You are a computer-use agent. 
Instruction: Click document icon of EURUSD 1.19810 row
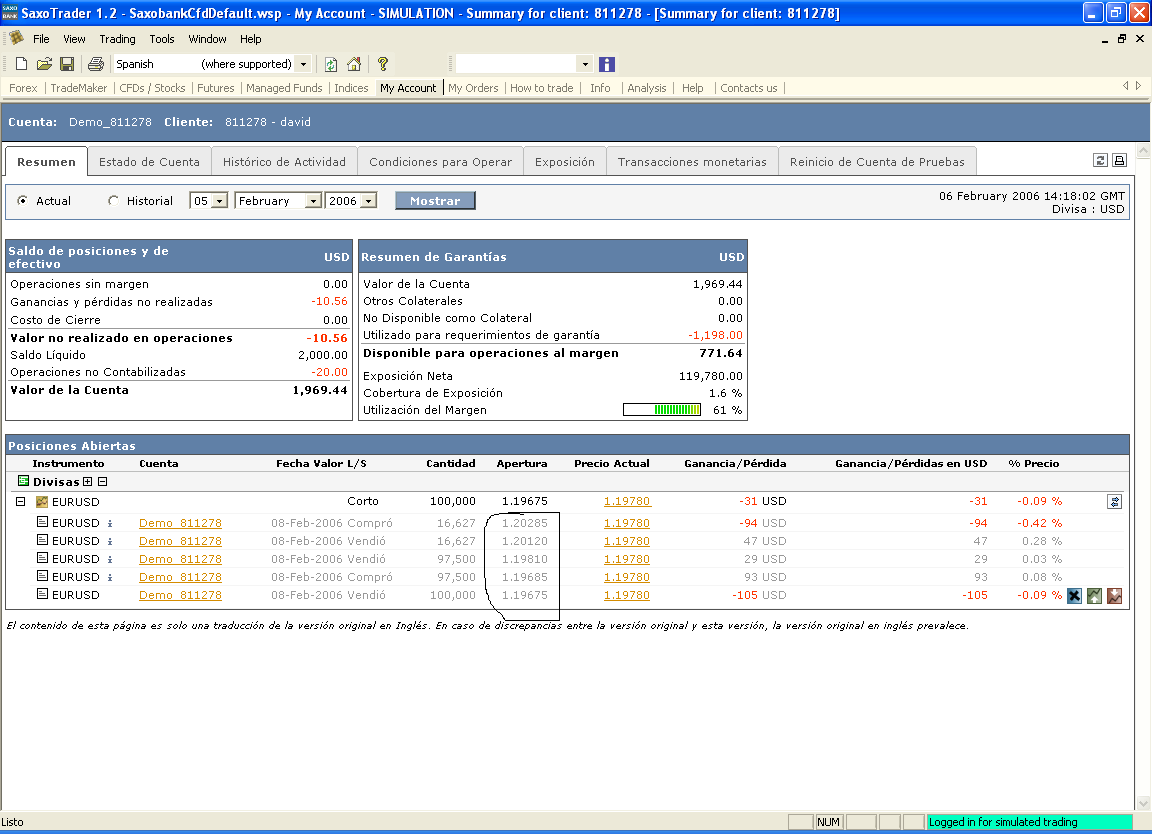(x=43, y=558)
